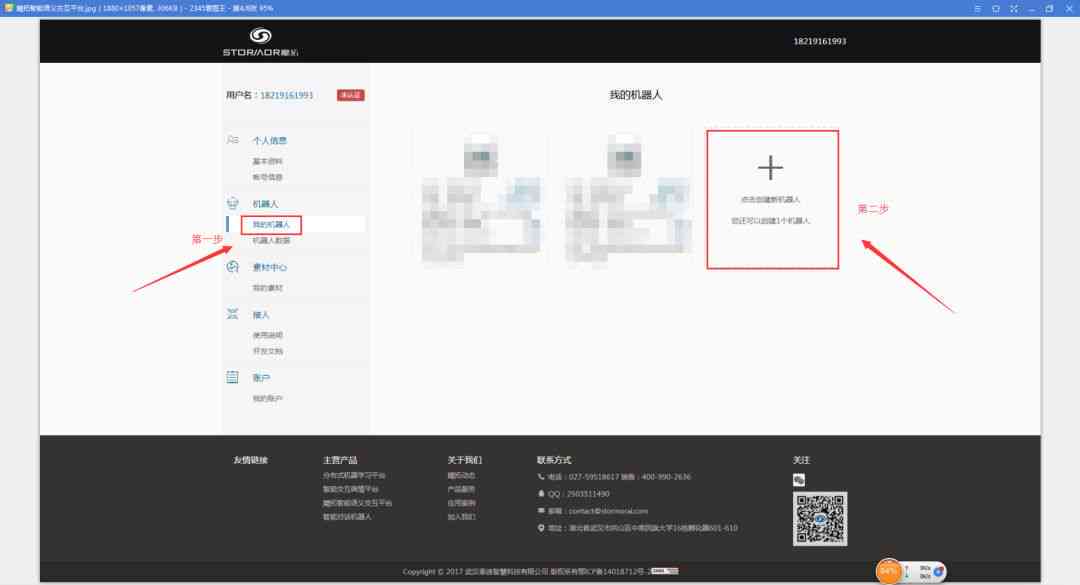Select 机器人数据 under the robot section
1080x585 pixels.
pyautogui.click(x=271, y=240)
